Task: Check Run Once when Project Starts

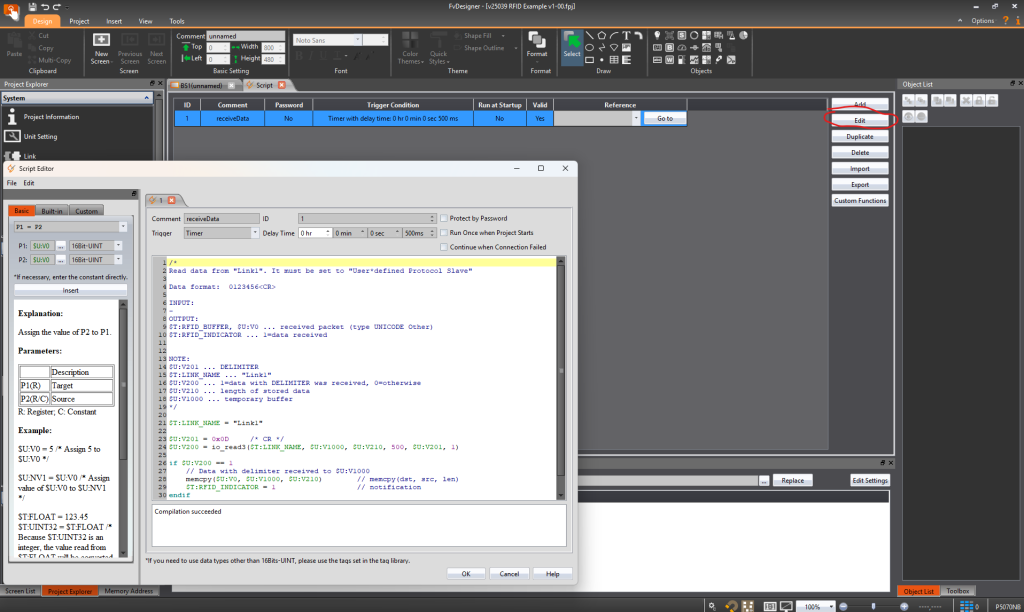Action: (445, 232)
